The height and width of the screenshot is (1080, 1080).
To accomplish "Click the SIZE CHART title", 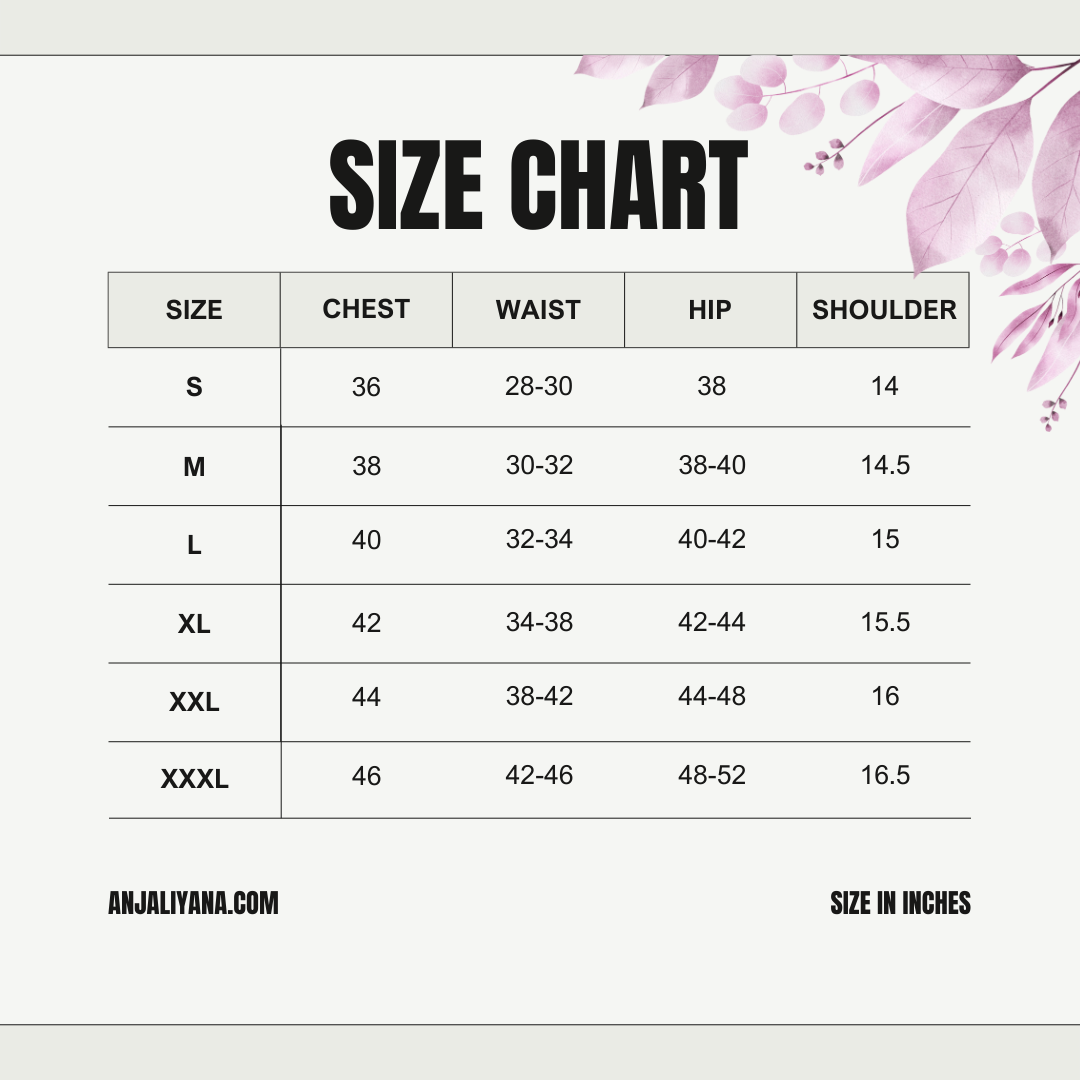I will [538, 186].
